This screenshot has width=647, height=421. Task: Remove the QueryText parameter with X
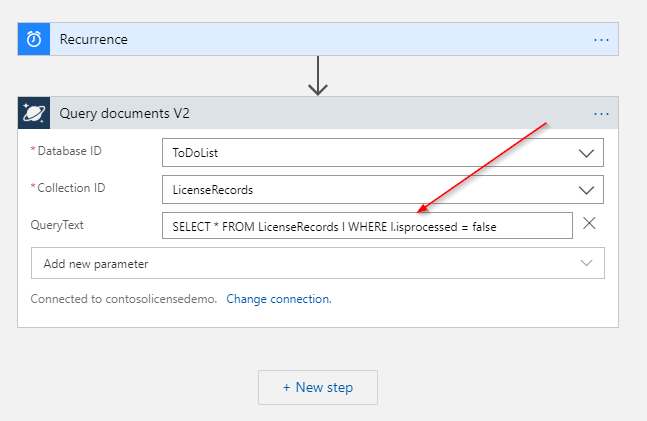589,224
